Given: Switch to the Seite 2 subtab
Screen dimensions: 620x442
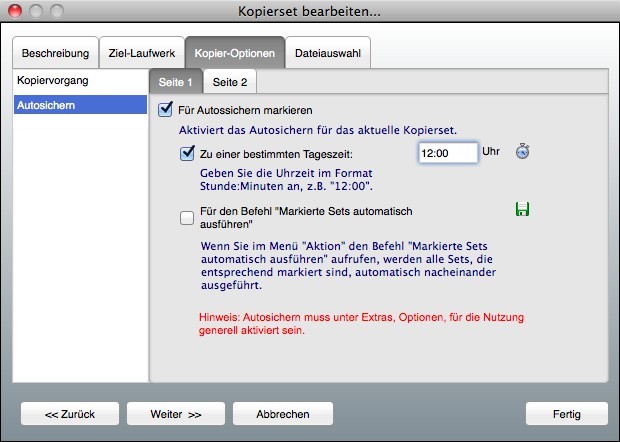Looking at the screenshot, I should point(229,81).
